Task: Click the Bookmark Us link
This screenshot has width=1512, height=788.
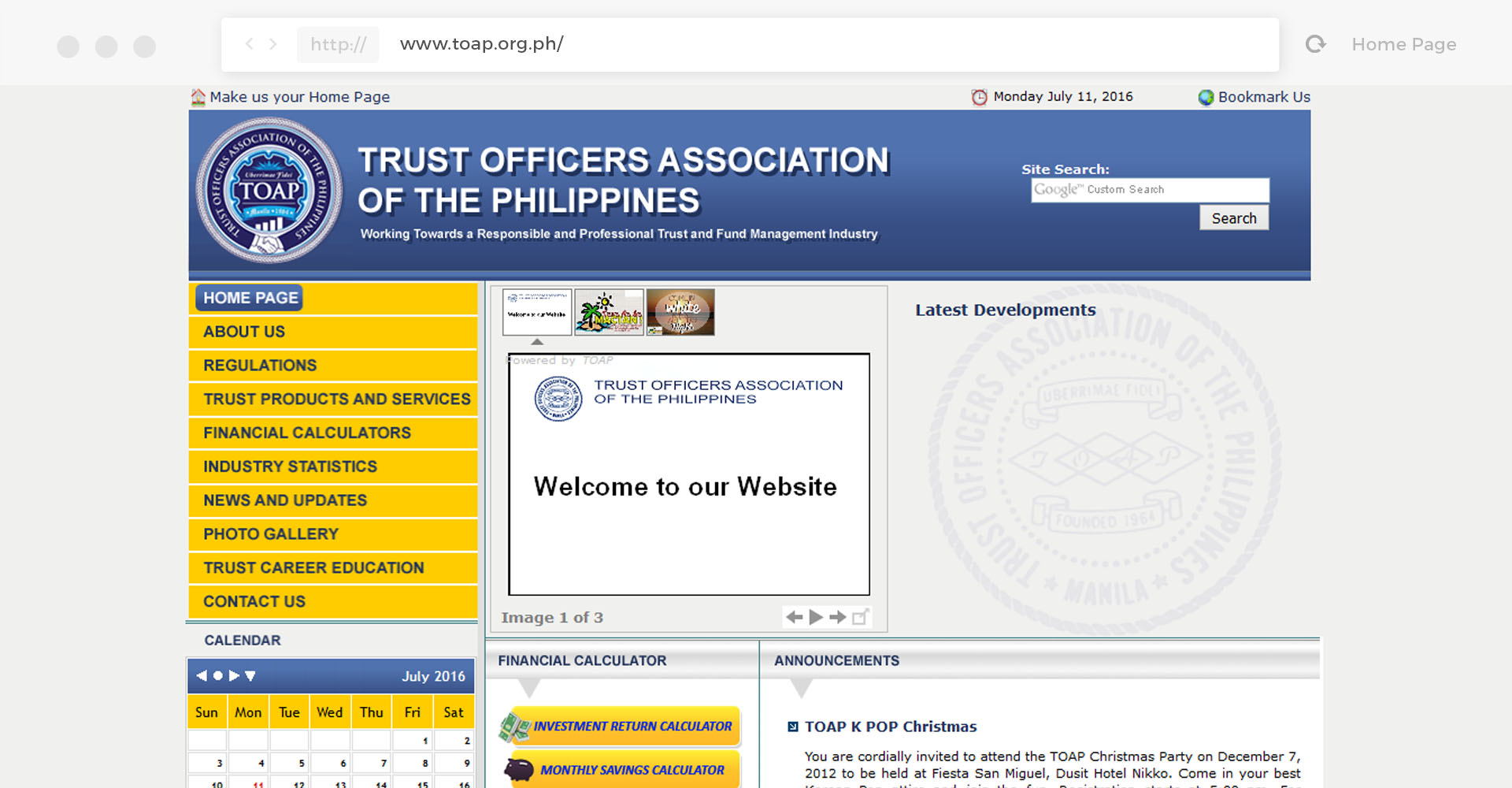Action: pos(1264,97)
